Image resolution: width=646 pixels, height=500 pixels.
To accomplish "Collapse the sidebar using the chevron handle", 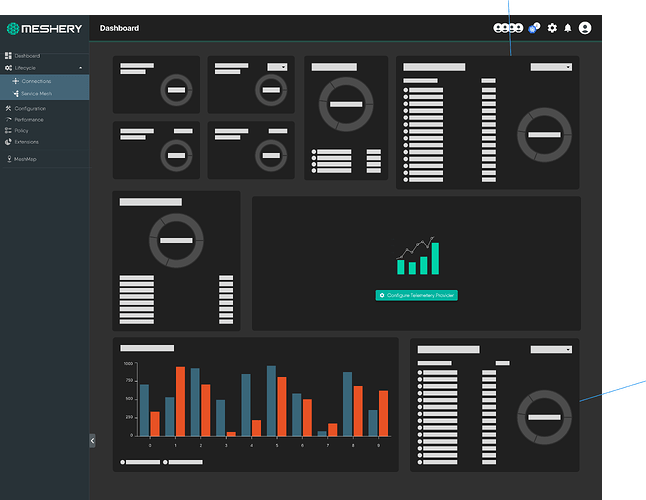I will click(x=92, y=441).
